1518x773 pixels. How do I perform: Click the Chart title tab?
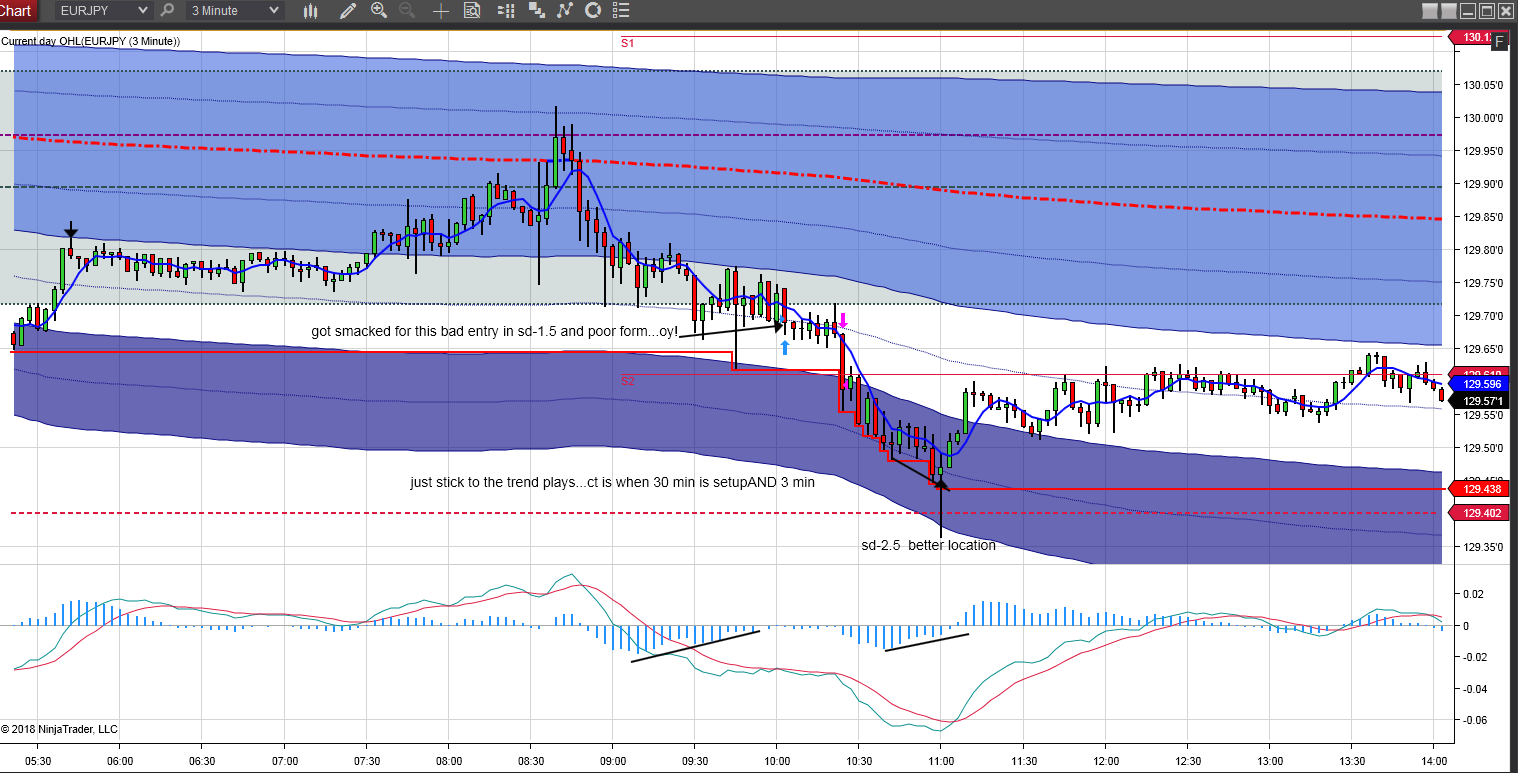(x=17, y=11)
